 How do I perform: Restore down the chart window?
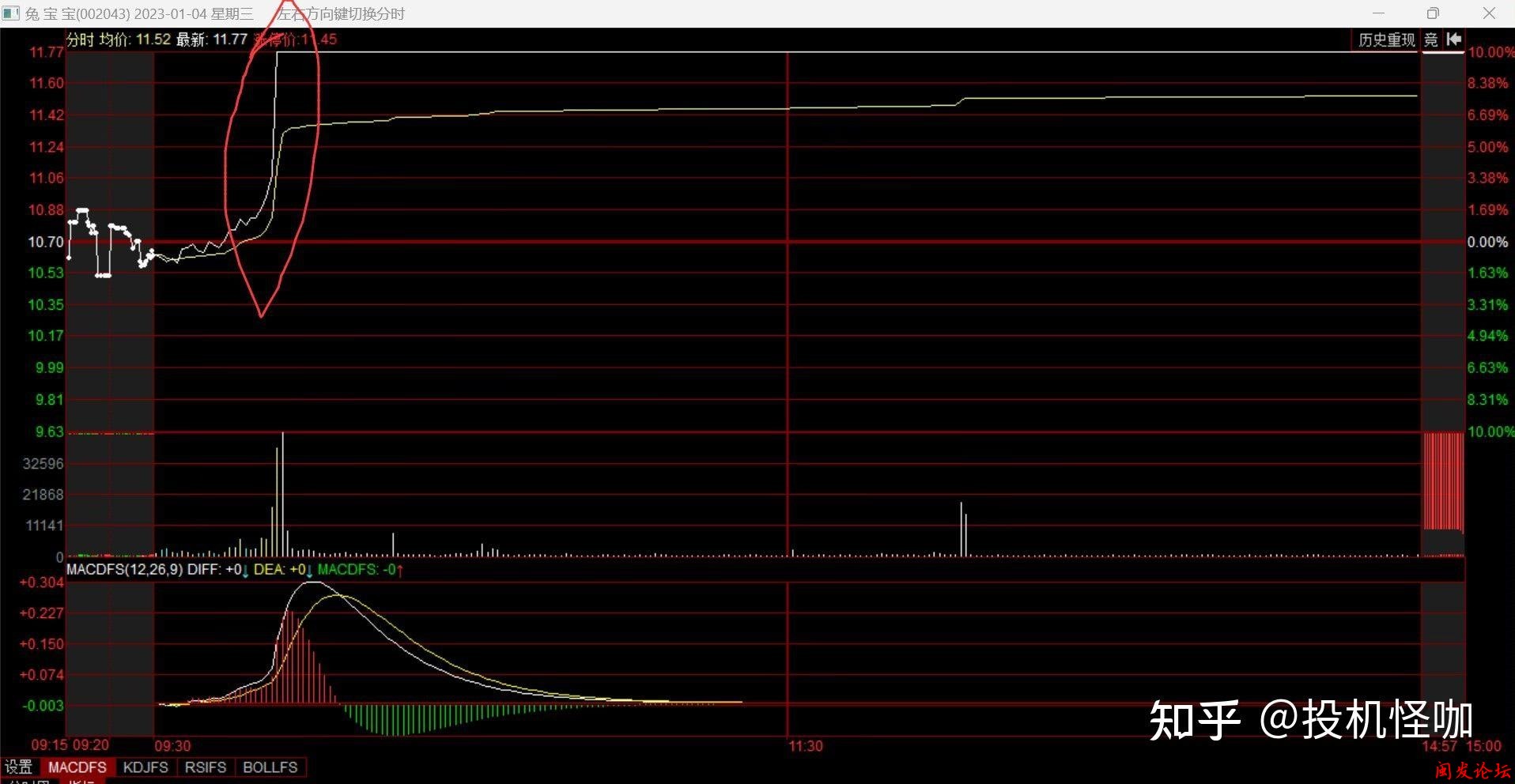pos(1433,13)
